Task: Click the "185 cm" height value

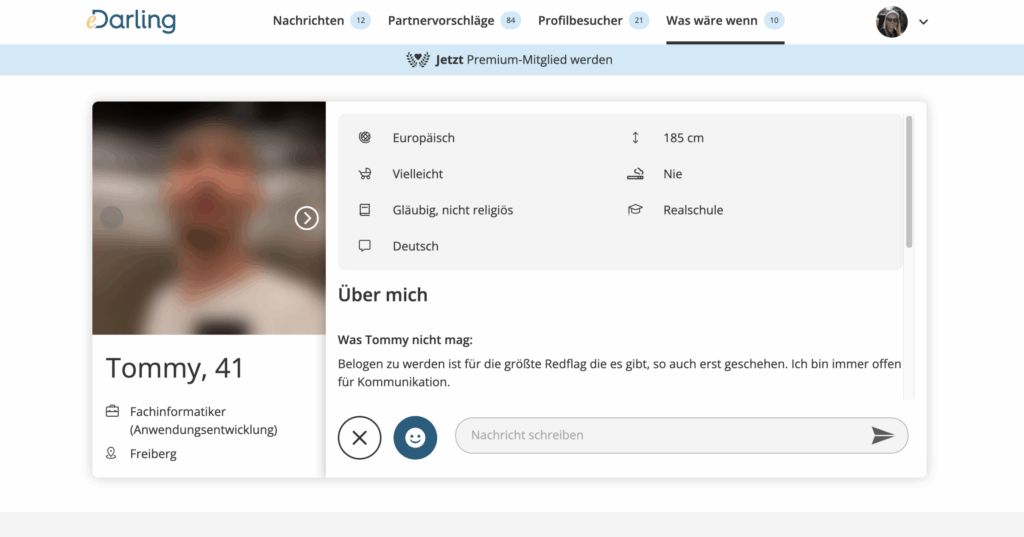Action: point(683,138)
